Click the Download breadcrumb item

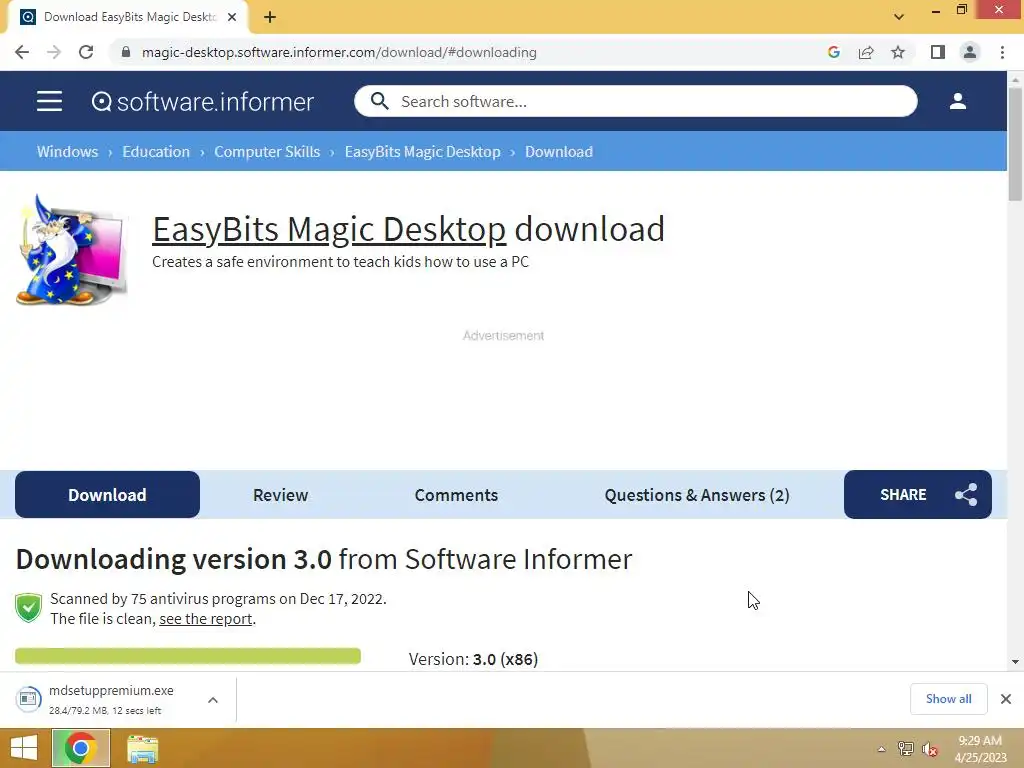[x=559, y=152]
